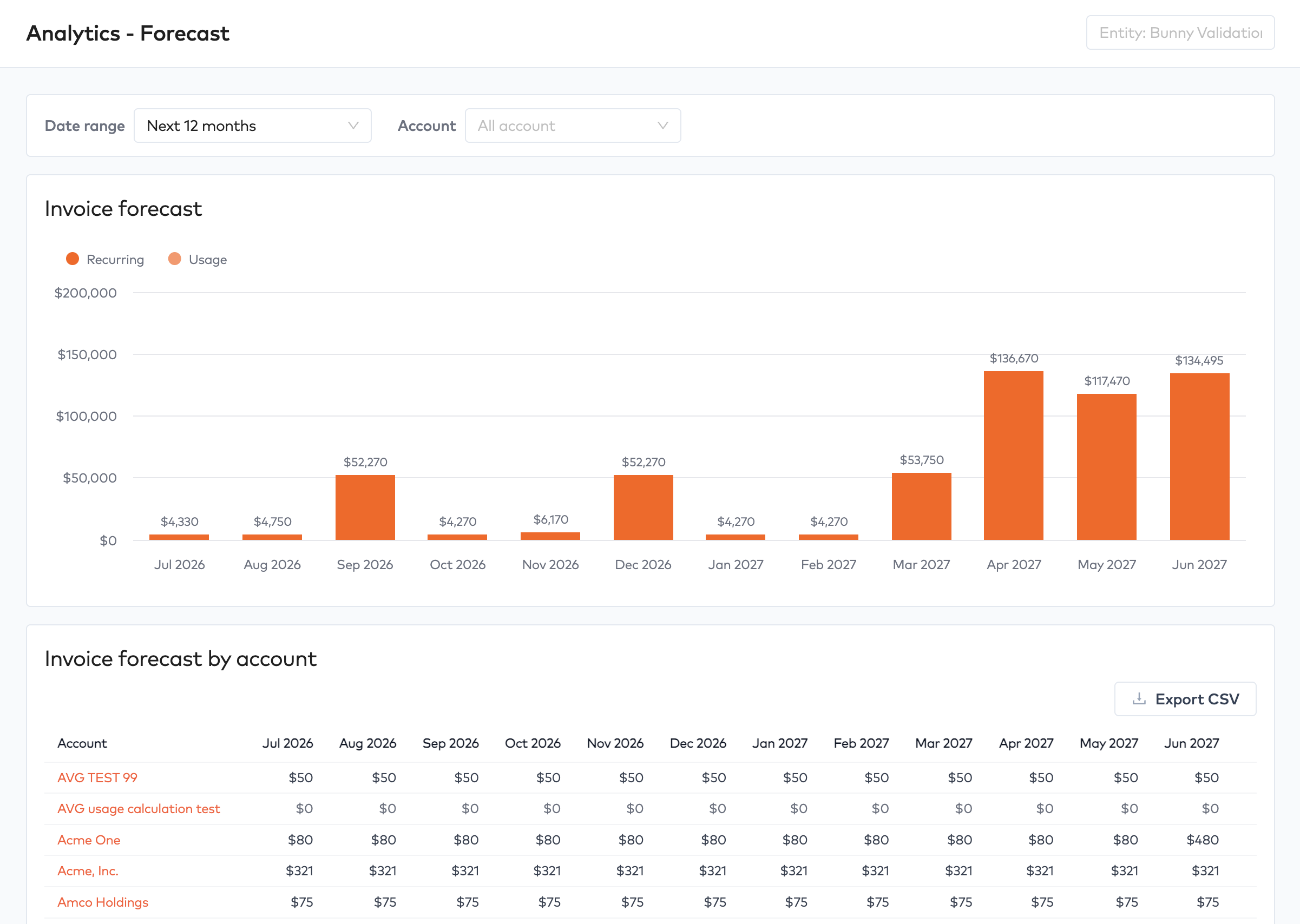The width and height of the screenshot is (1300, 924).
Task: Click the Jul 2026 table column header
Action: (287, 743)
